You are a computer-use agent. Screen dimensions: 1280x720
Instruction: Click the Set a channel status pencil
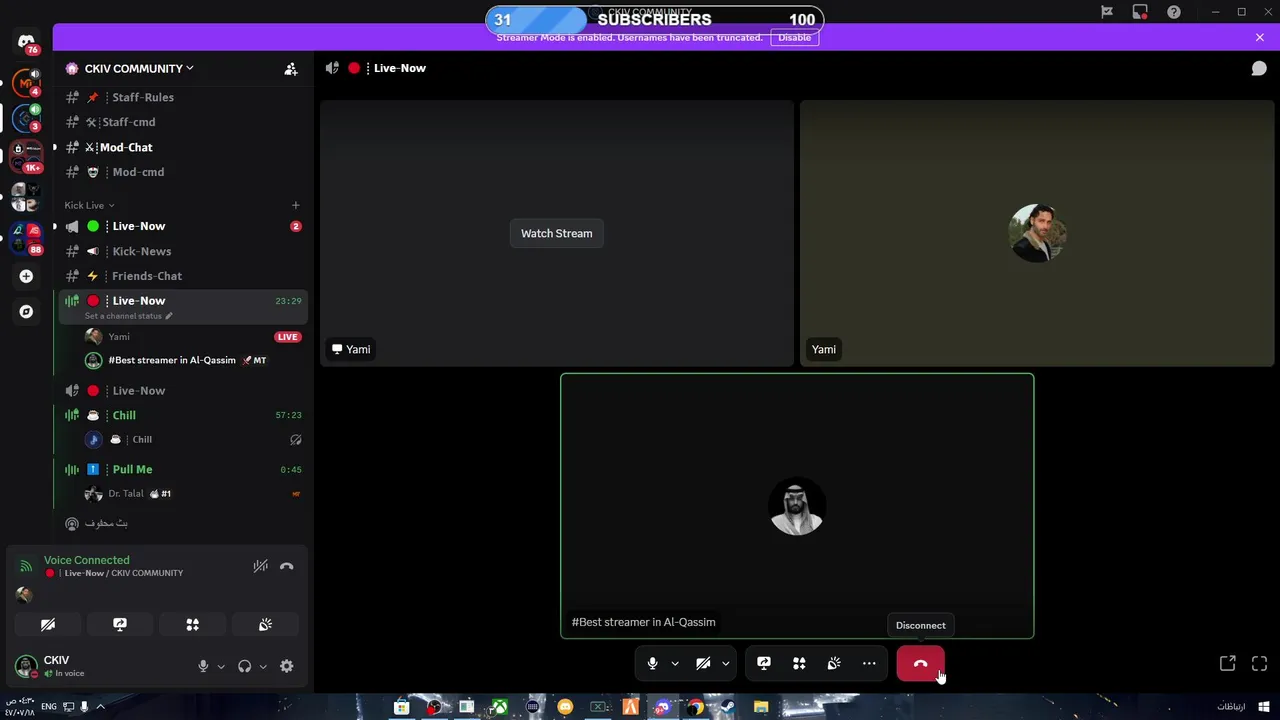click(169, 316)
